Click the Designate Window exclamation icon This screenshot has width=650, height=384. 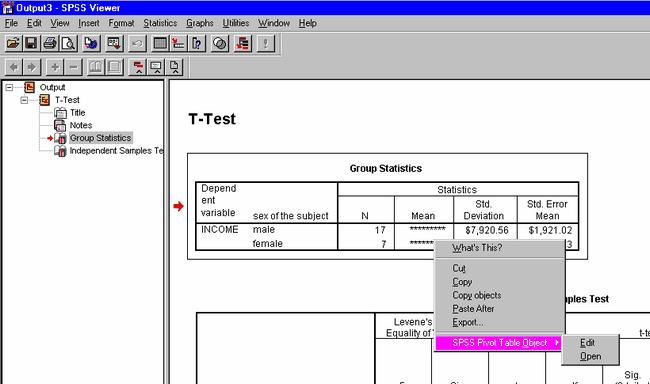click(266, 43)
